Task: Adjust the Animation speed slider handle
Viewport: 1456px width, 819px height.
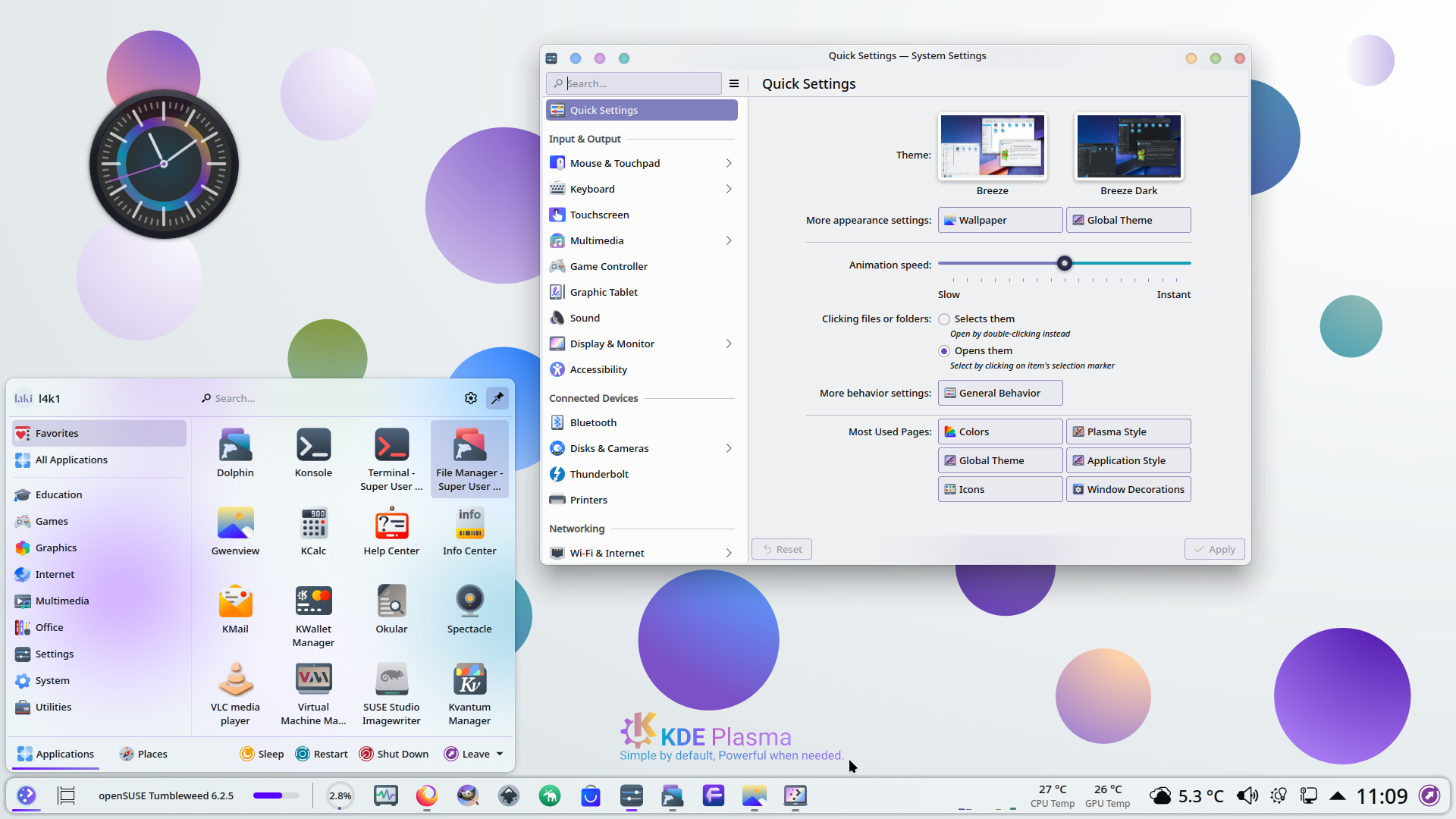Action: tap(1065, 263)
